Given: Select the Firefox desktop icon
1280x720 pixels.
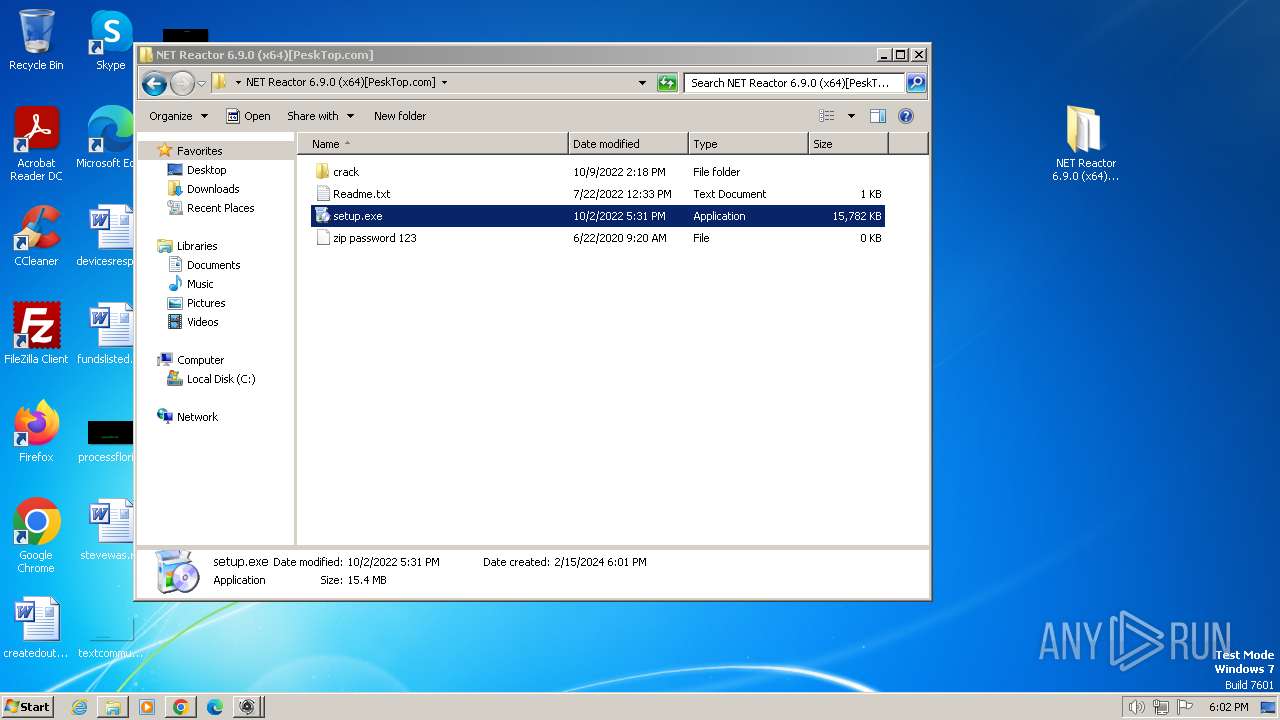Looking at the screenshot, I should pos(36,432).
